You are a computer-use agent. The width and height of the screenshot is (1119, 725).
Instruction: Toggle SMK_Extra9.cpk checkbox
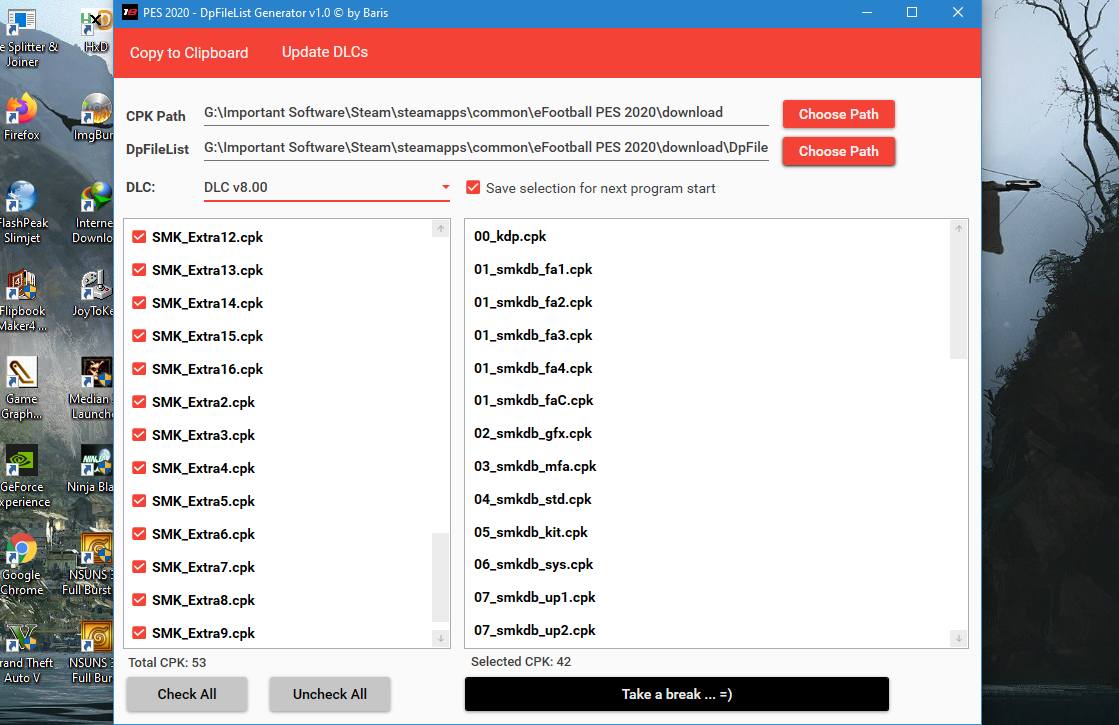[139, 633]
